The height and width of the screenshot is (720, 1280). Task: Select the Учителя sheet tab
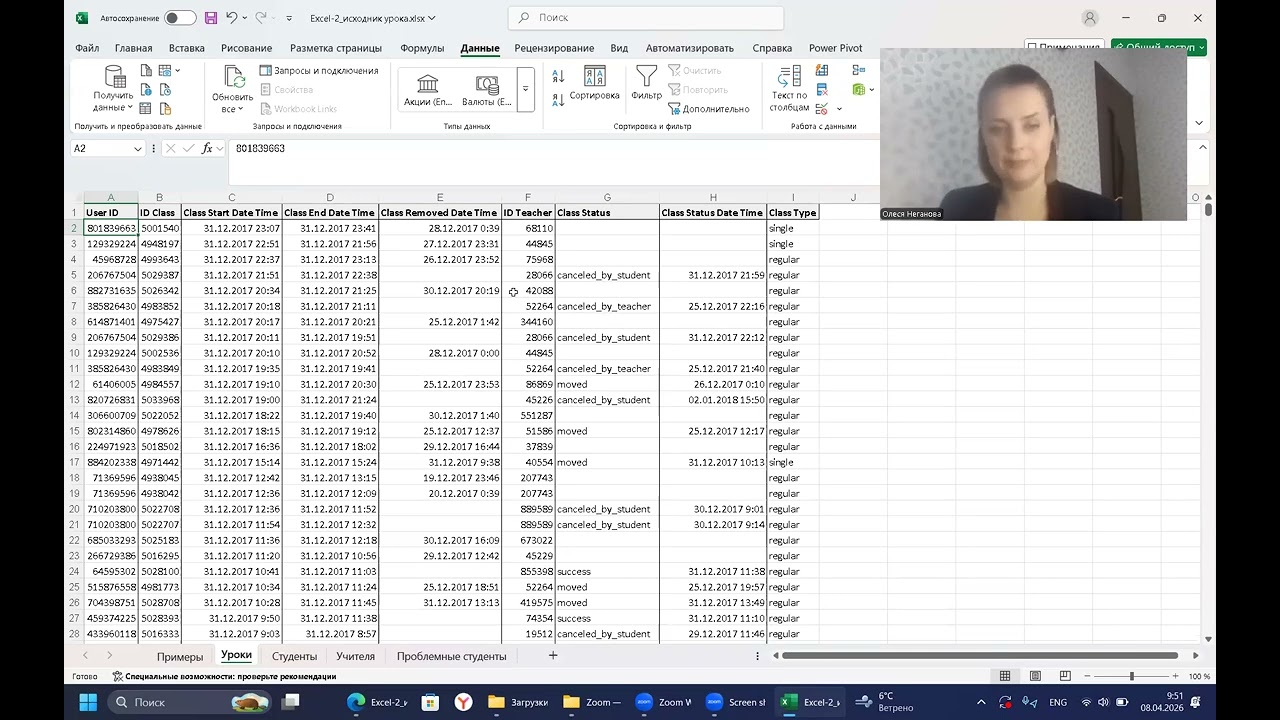click(356, 657)
